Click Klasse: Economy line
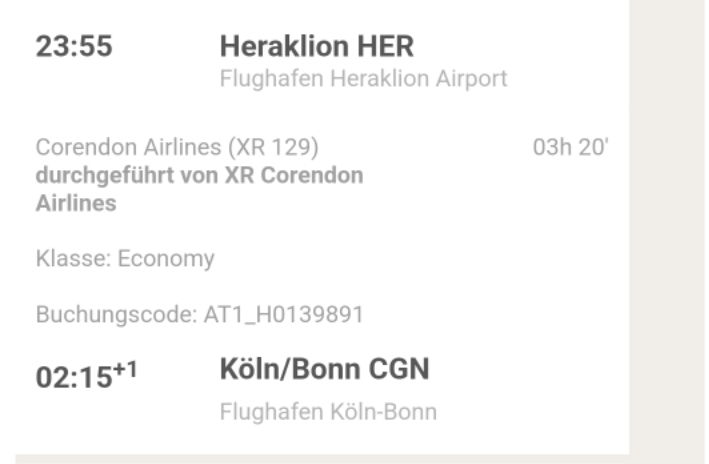 point(125,259)
